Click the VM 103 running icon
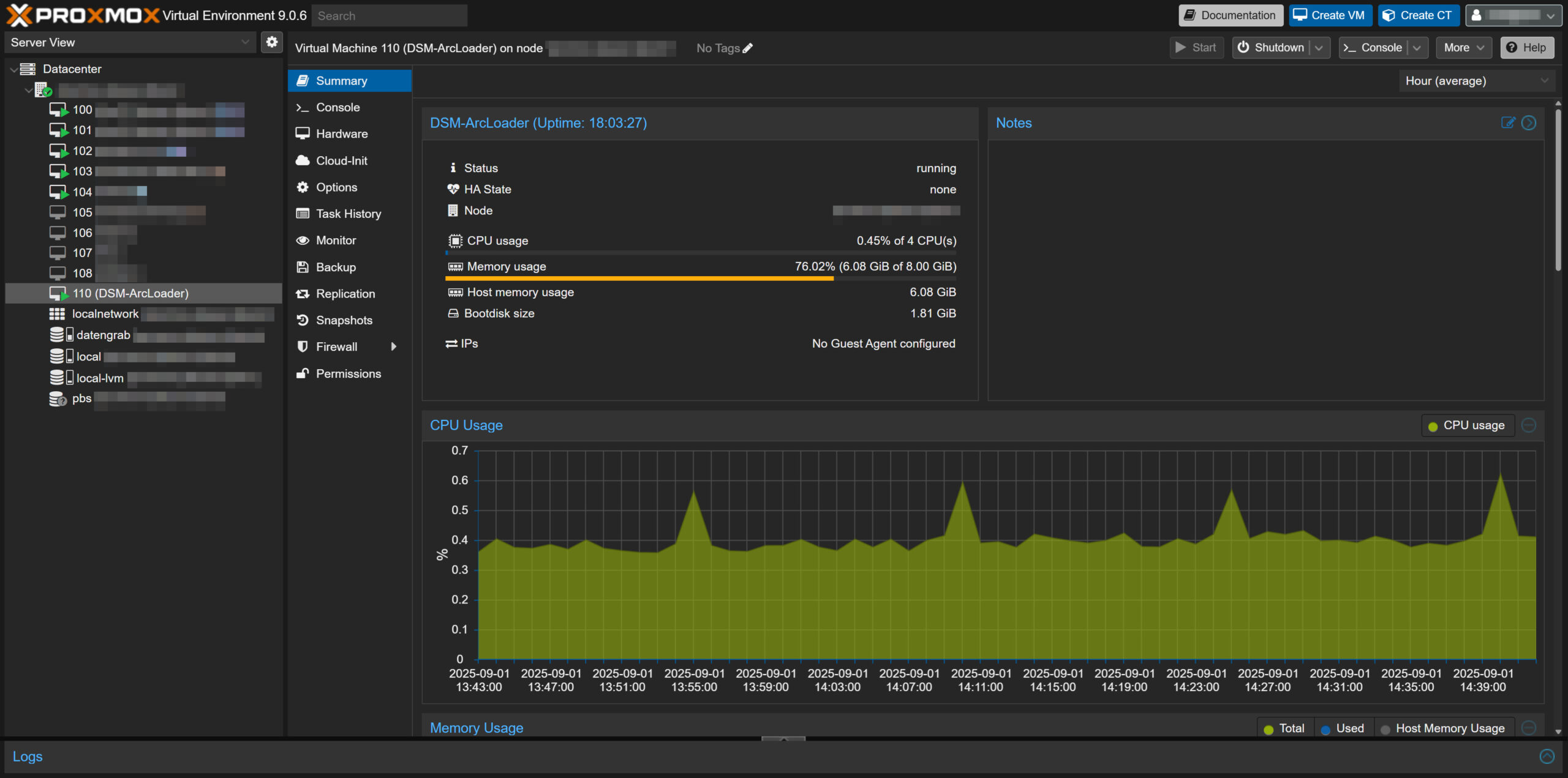Screen dimensions: 1568x778 pos(58,171)
